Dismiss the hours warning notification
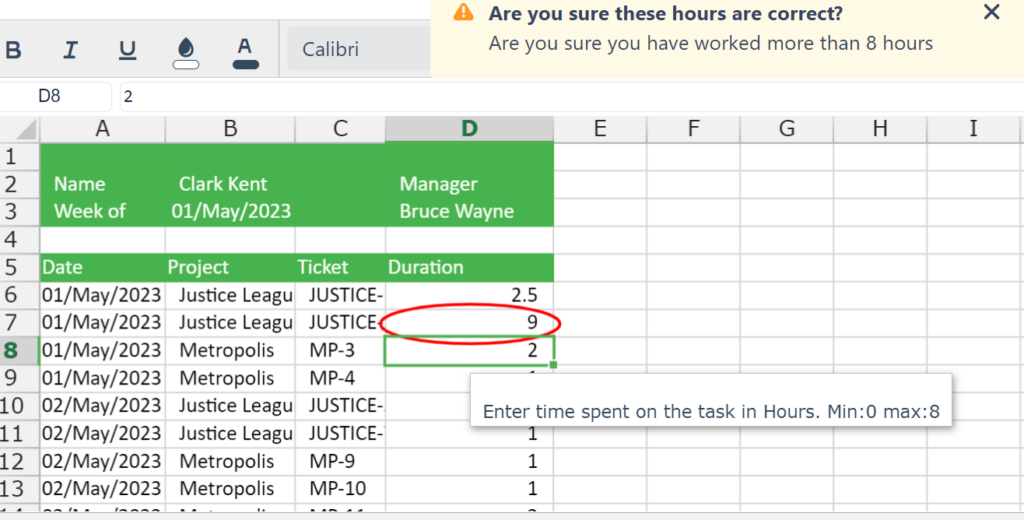 (991, 12)
